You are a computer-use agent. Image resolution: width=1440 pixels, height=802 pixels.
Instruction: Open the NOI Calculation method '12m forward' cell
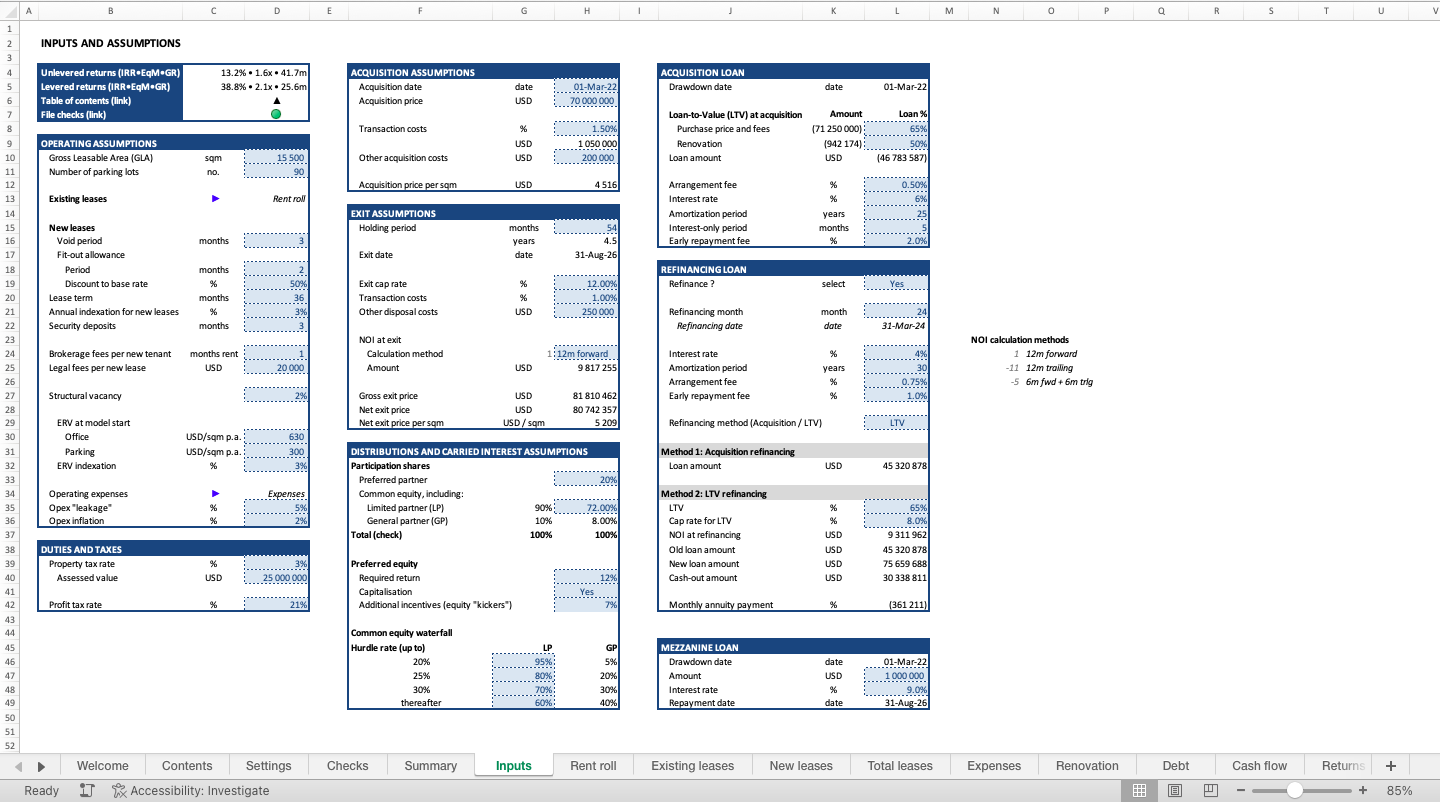(586, 354)
